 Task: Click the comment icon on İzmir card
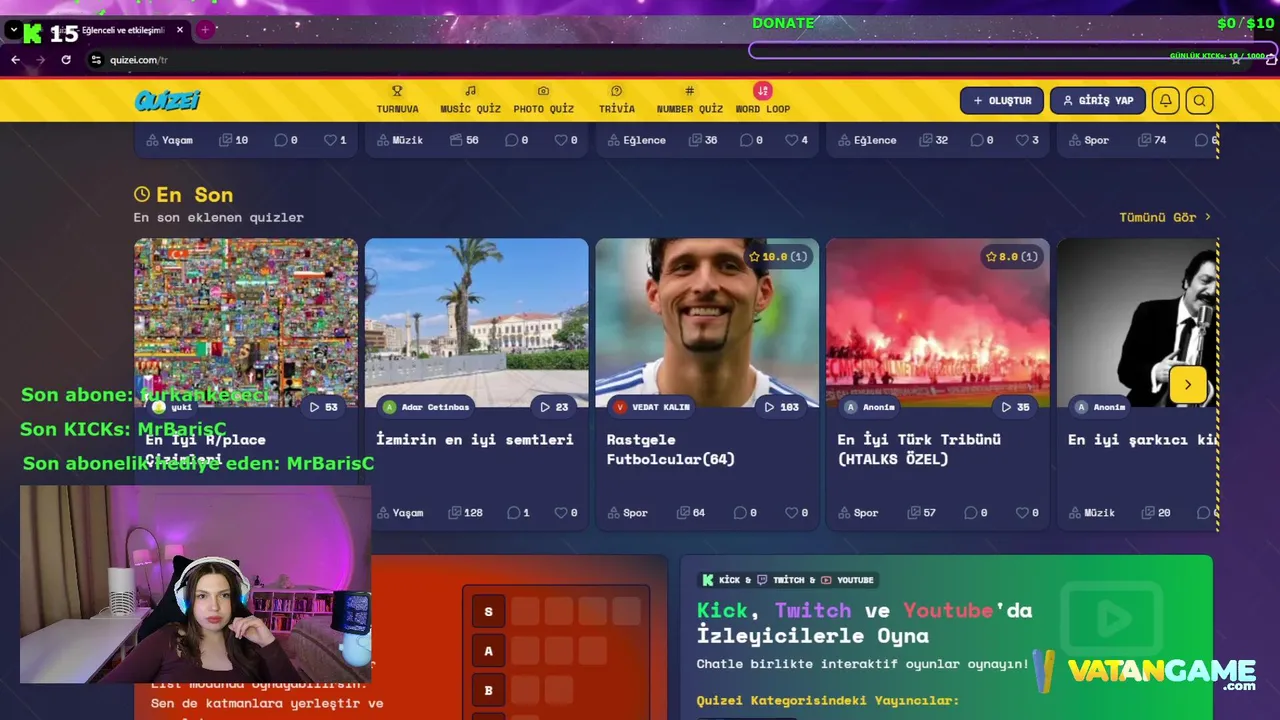point(514,513)
